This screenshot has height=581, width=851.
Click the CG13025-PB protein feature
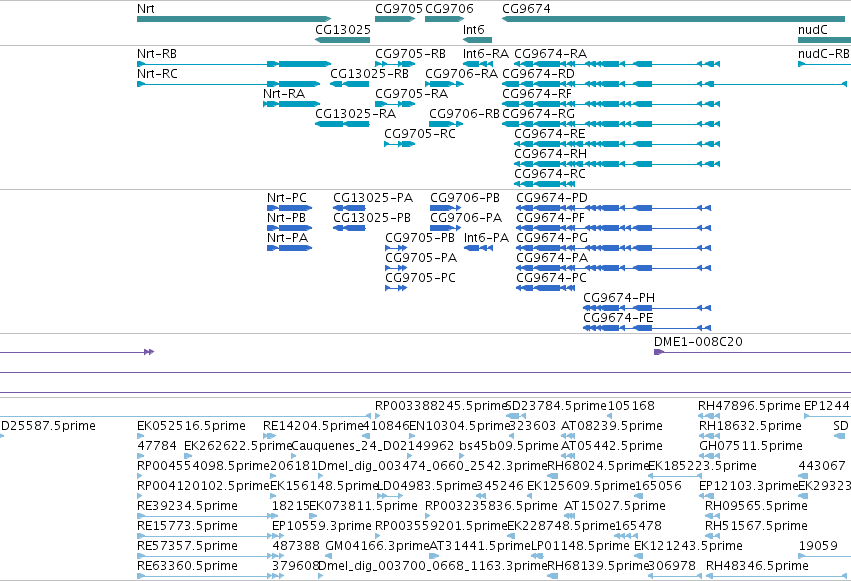[349, 228]
